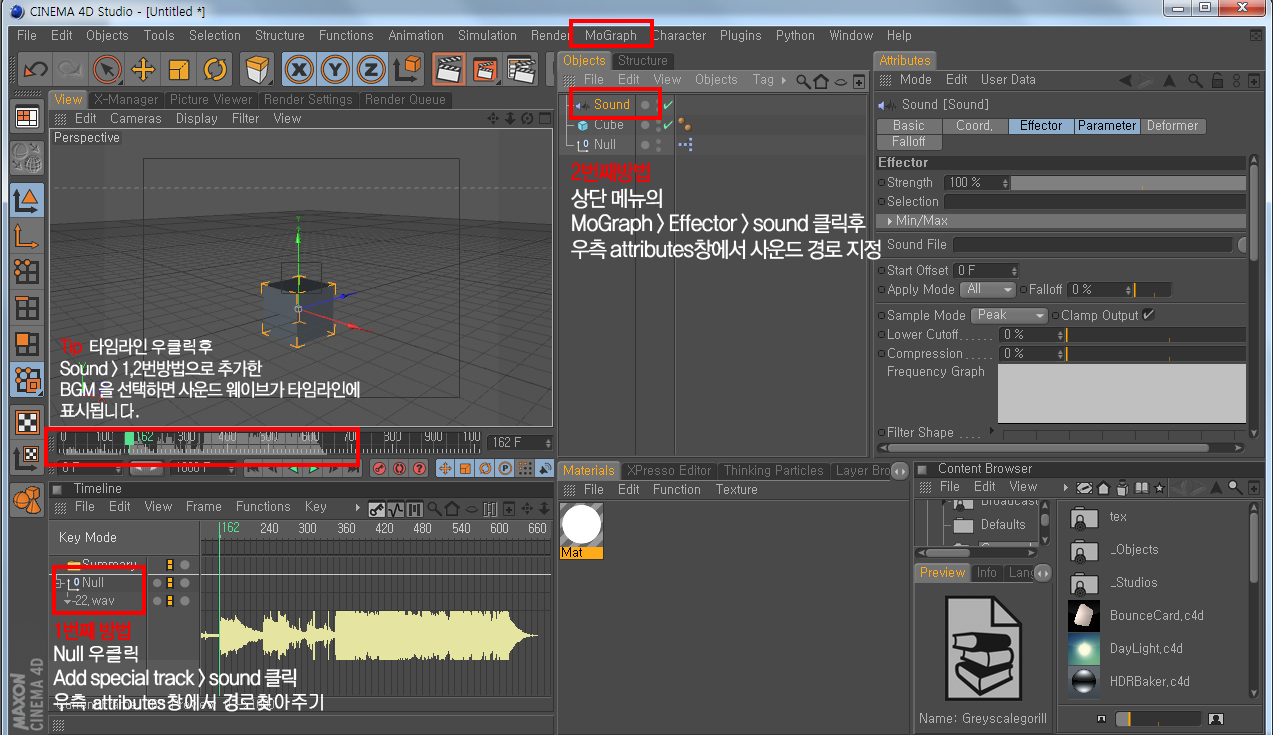1273x735 pixels.
Task: Open the Coord. attributes tab button
Action: pyautogui.click(x=974, y=126)
